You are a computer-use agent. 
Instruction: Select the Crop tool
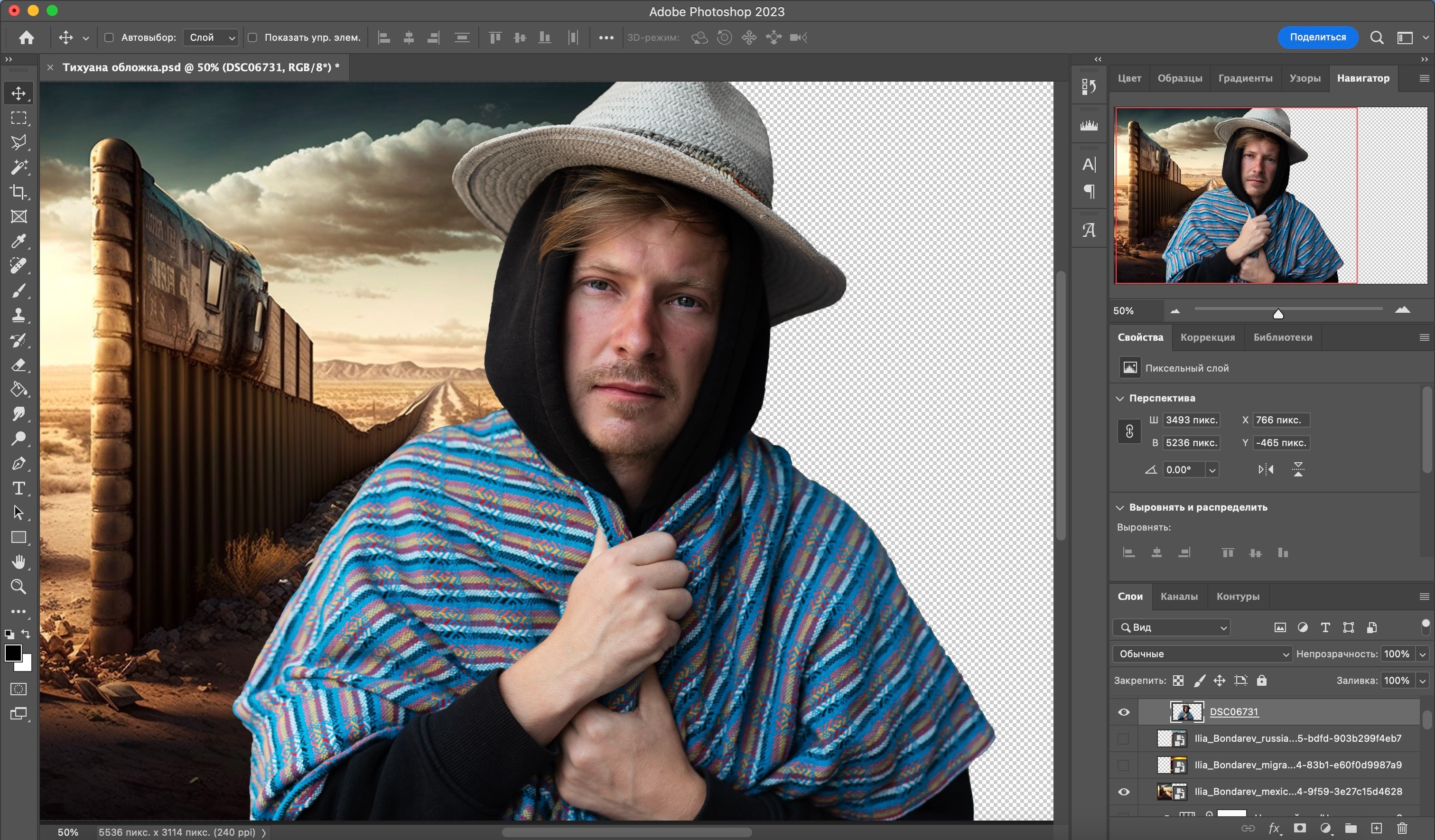pos(18,192)
